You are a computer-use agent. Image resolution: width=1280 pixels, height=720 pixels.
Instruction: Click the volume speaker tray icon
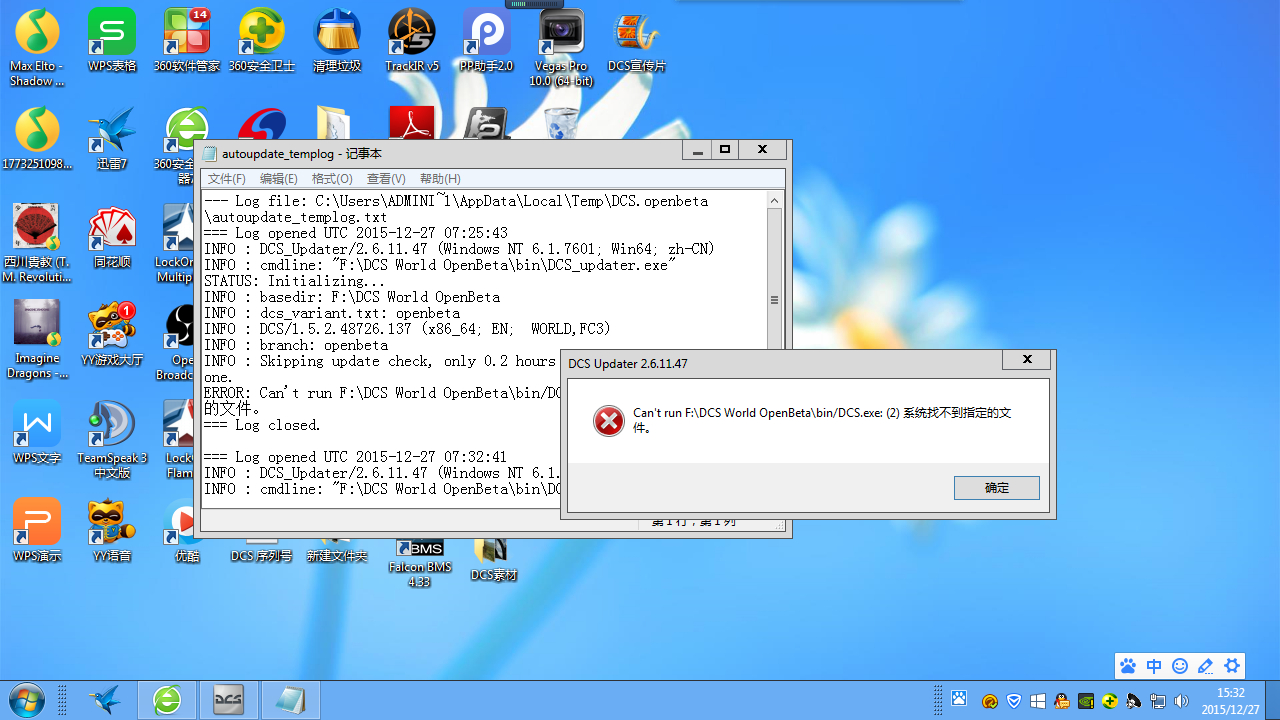[x=1181, y=700]
